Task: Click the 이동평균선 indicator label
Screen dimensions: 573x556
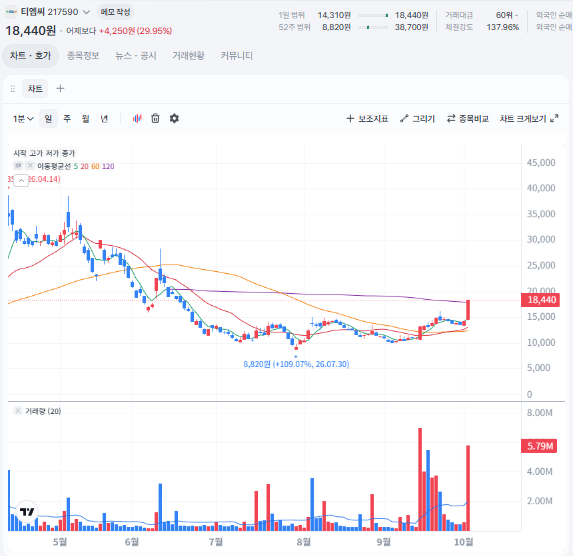Action: [54, 166]
